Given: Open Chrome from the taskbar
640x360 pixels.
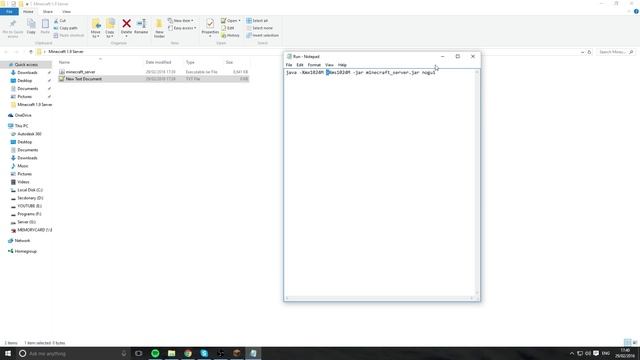Looking at the screenshot, I should (x=188, y=353).
